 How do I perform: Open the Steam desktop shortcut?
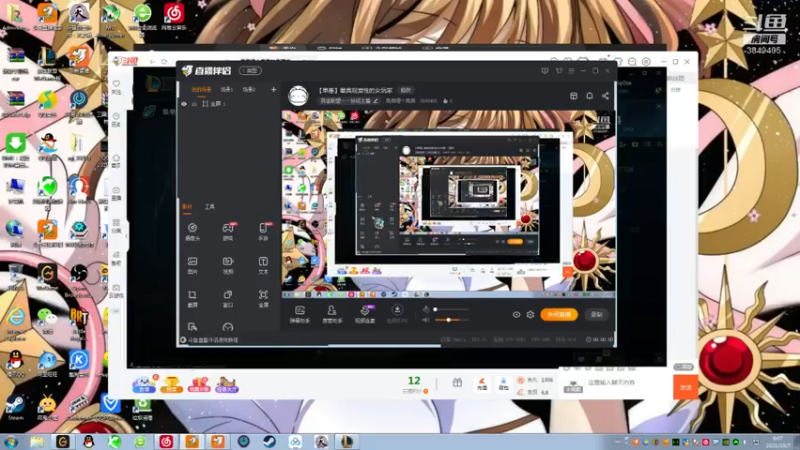pyautogui.click(x=15, y=407)
